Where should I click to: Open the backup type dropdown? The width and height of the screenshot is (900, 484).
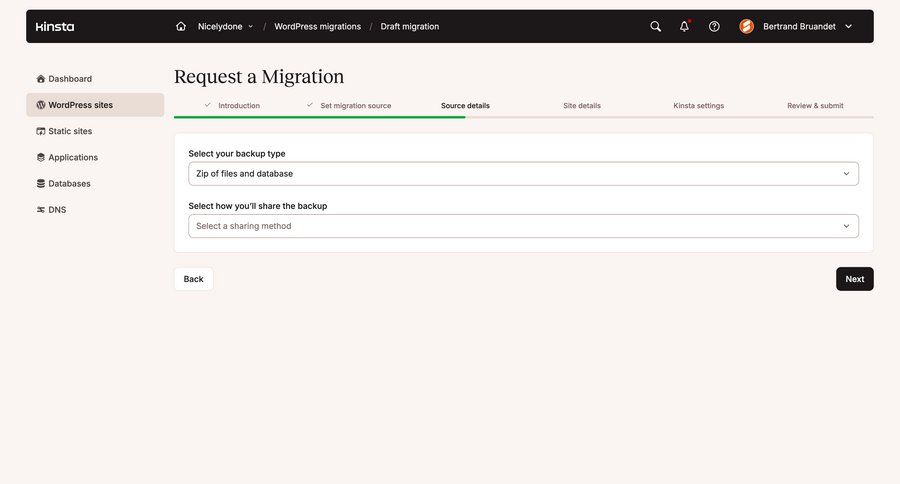(x=523, y=173)
